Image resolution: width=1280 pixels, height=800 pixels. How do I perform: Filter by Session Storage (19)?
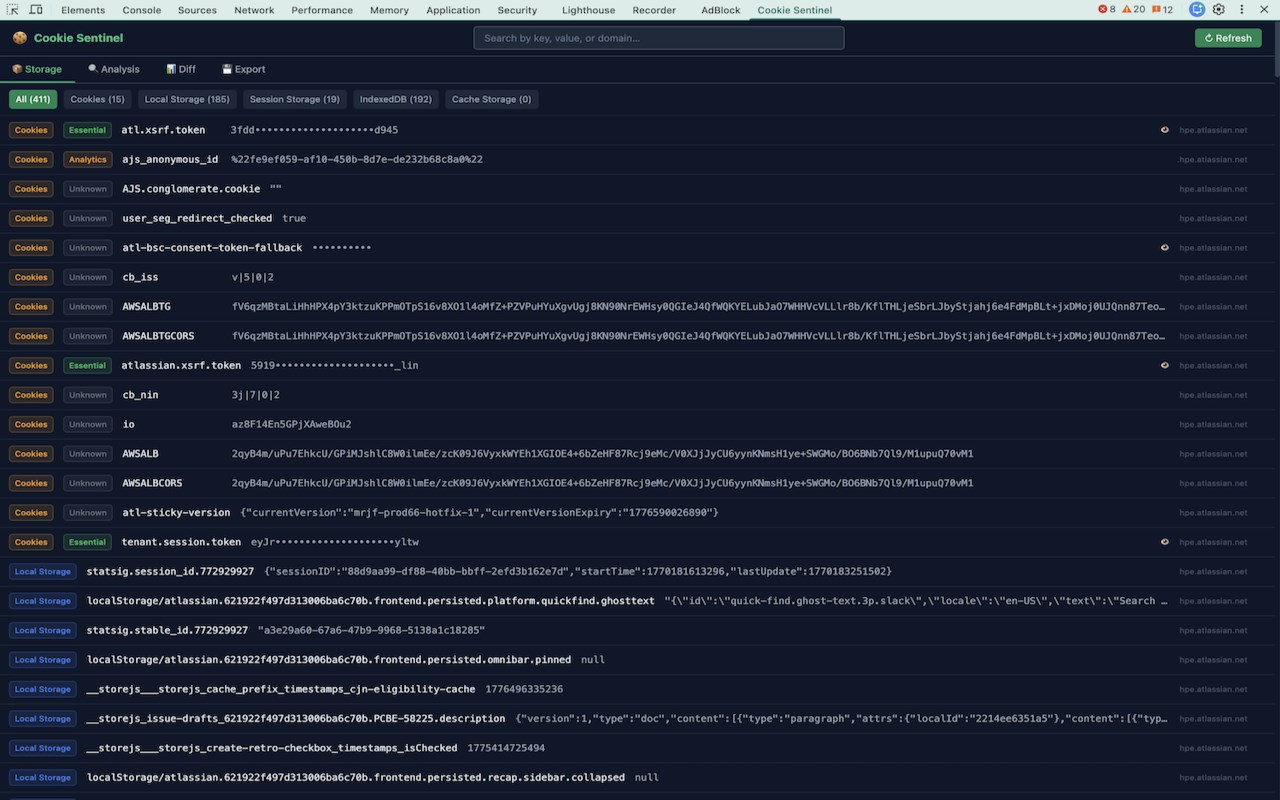tap(295, 99)
